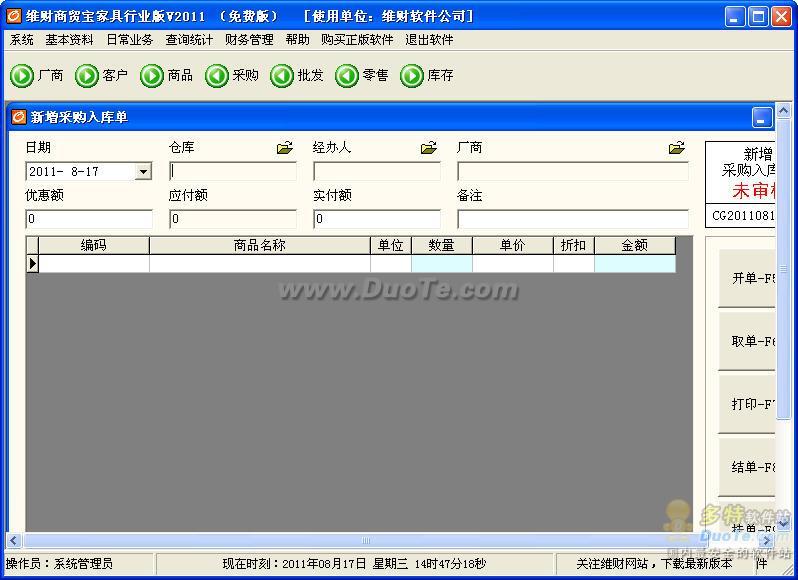
Task: Open the 购买正版软件 menu
Action: coord(357,40)
